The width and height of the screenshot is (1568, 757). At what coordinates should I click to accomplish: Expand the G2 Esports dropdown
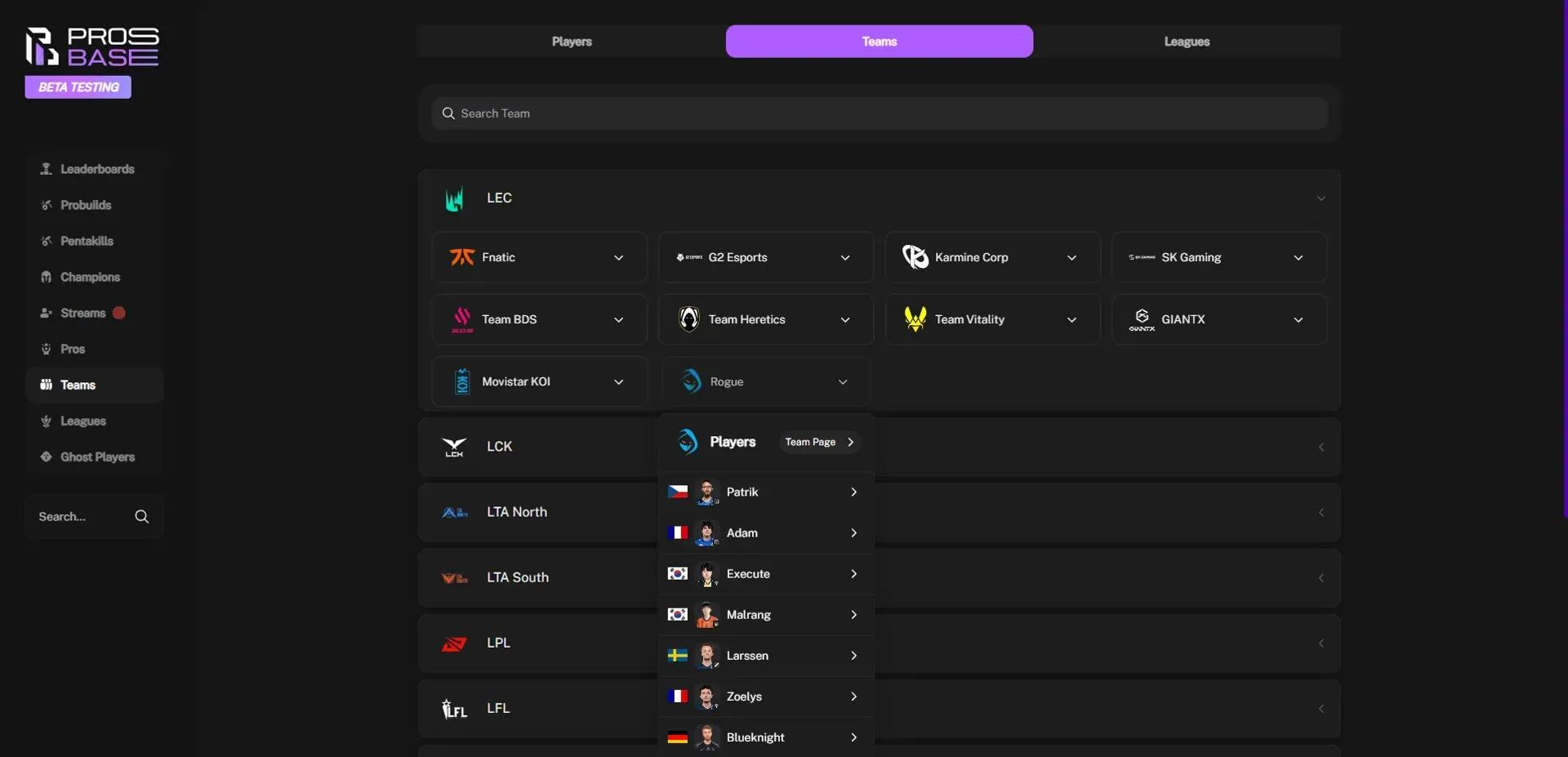pyautogui.click(x=846, y=257)
